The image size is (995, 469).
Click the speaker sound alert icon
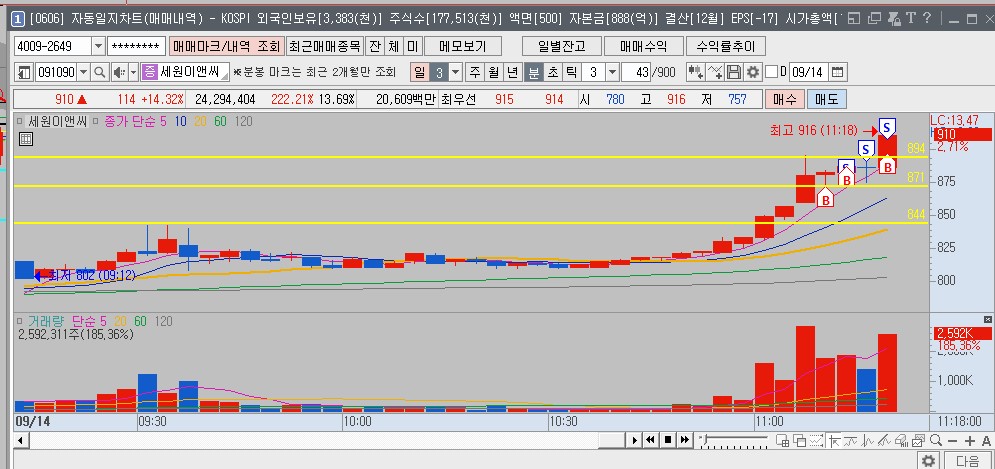click(x=119, y=72)
